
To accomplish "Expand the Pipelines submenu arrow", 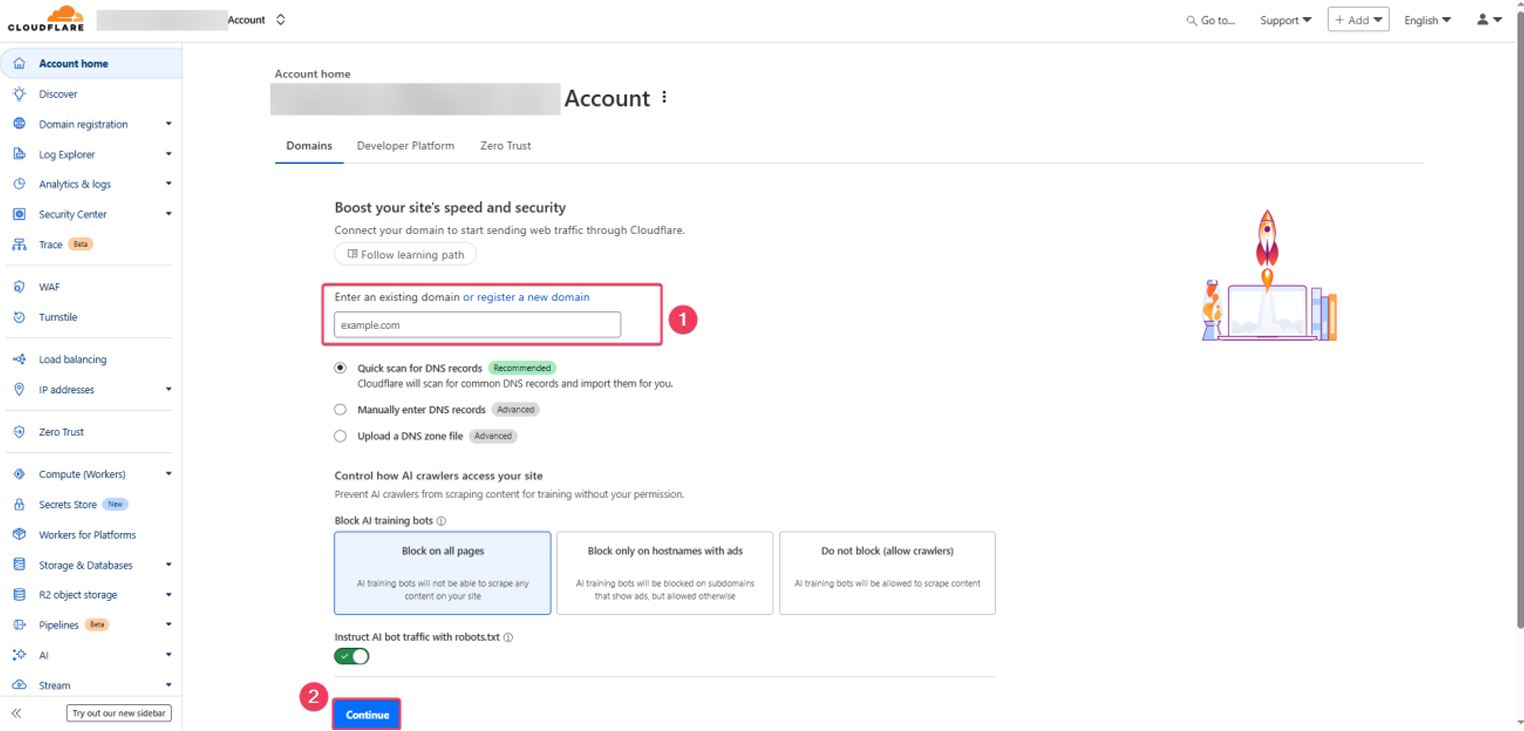I will pos(168,625).
